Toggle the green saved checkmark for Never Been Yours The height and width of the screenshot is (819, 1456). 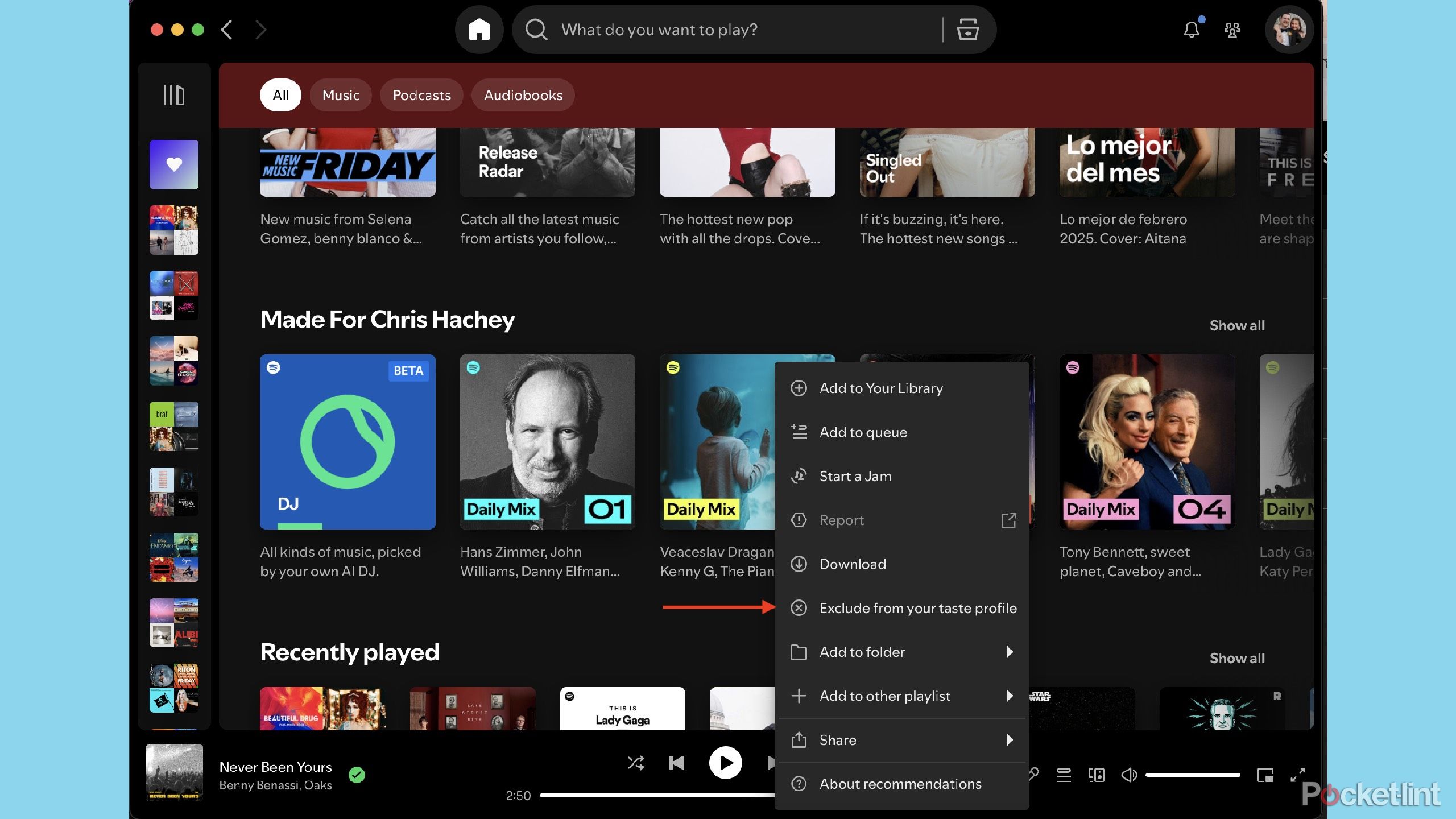pos(357,775)
